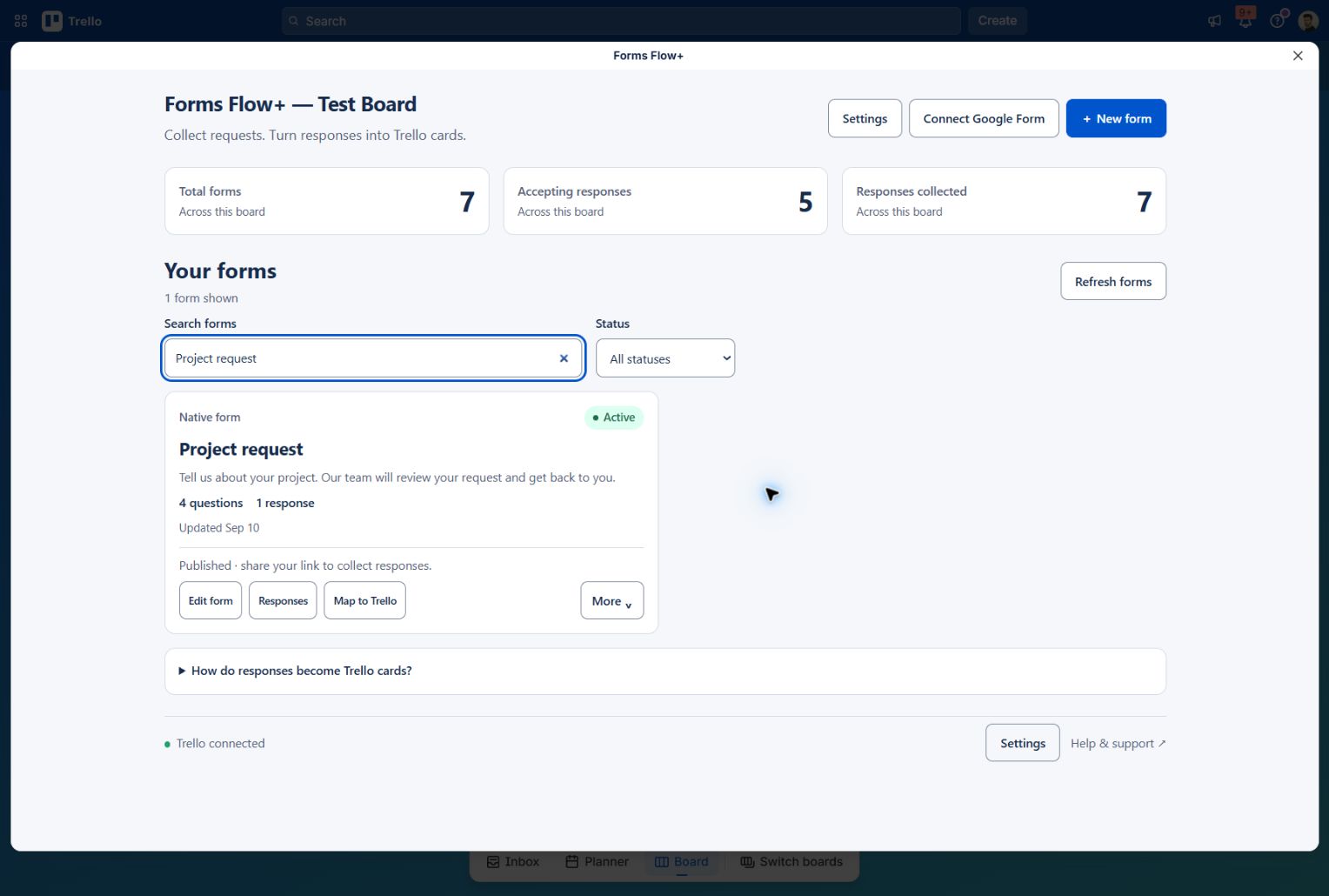Image resolution: width=1329 pixels, height=896 pixels.
Task: Click the Accepting responses stat card
Action: point(665,201)
